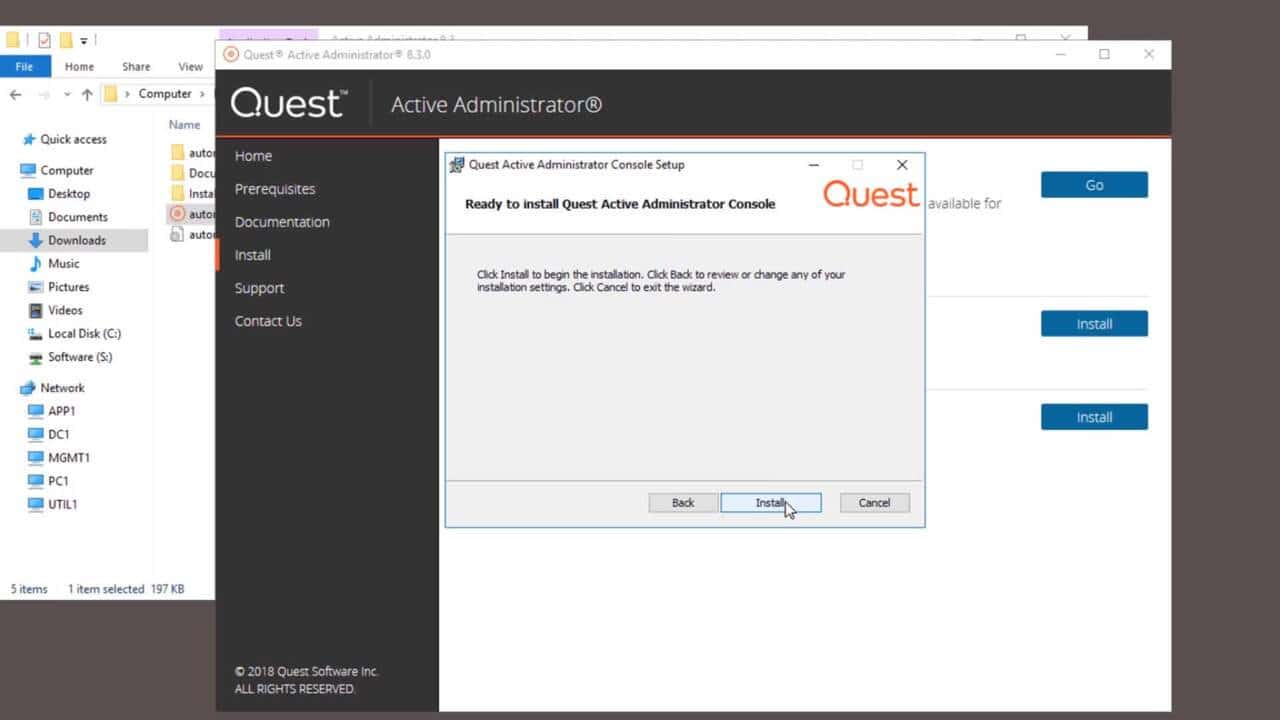Image resolution: width=1280 pixels, height=720 pixels.
Task: Open the File tab in Explorer
Action: click(24, 67)
